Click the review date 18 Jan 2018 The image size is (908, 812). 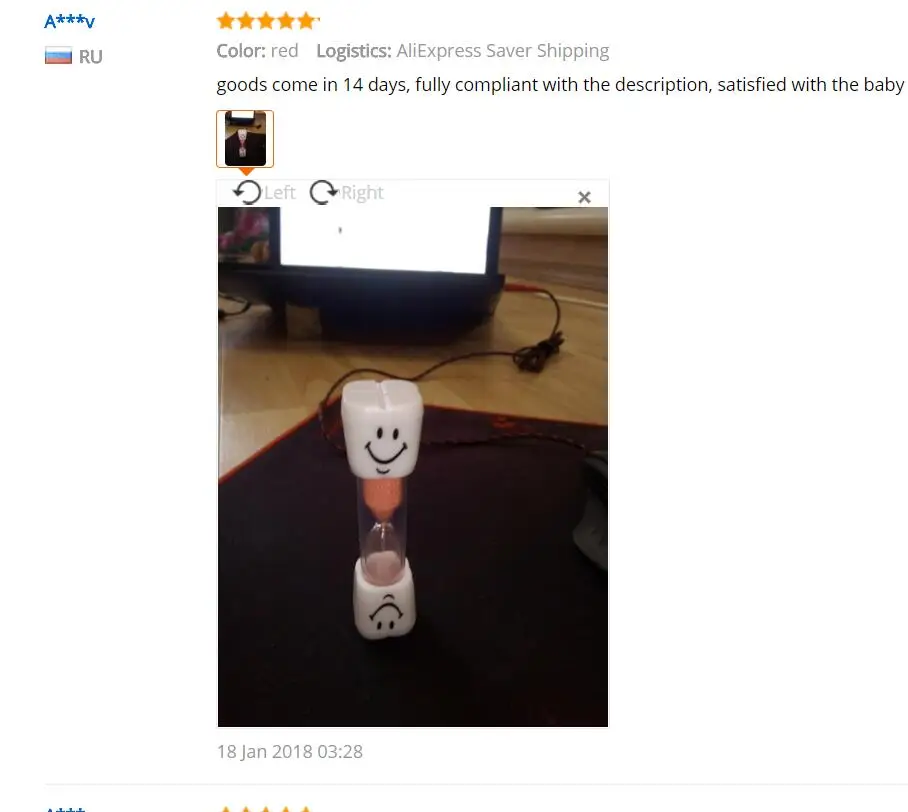pyautogui.click(x=290, y=751)
